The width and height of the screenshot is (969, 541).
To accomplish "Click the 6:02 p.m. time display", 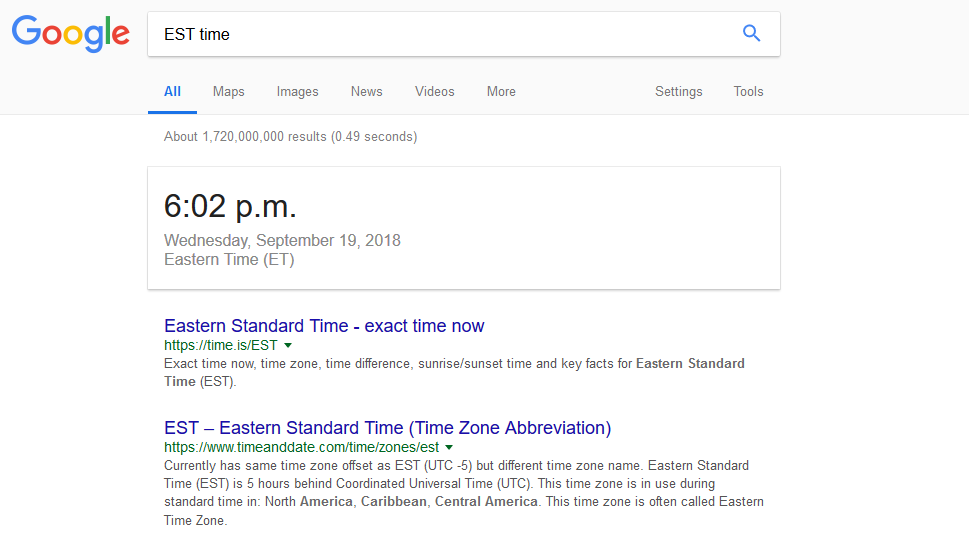I will click(x=230, y=207).
